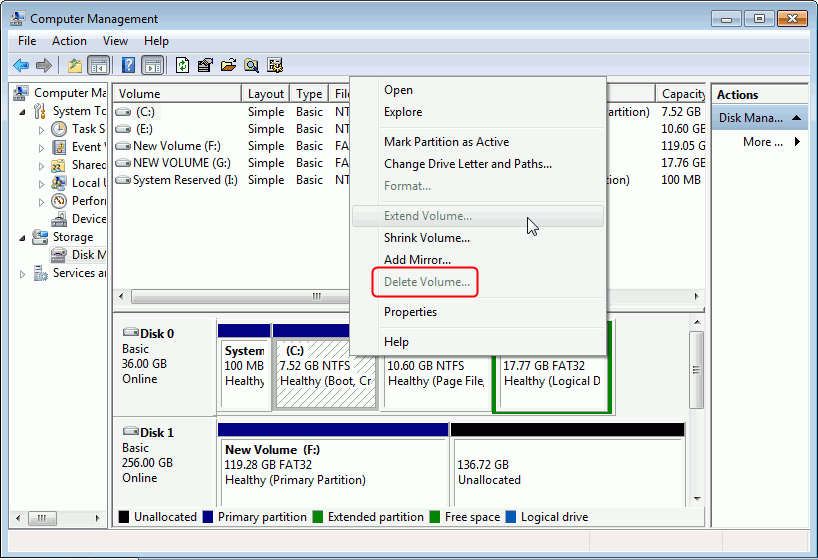This screenshot has height=560, width=818.
Task: Select the (E:) volume row
Action: pyautogui.click(x=232, y=129)
